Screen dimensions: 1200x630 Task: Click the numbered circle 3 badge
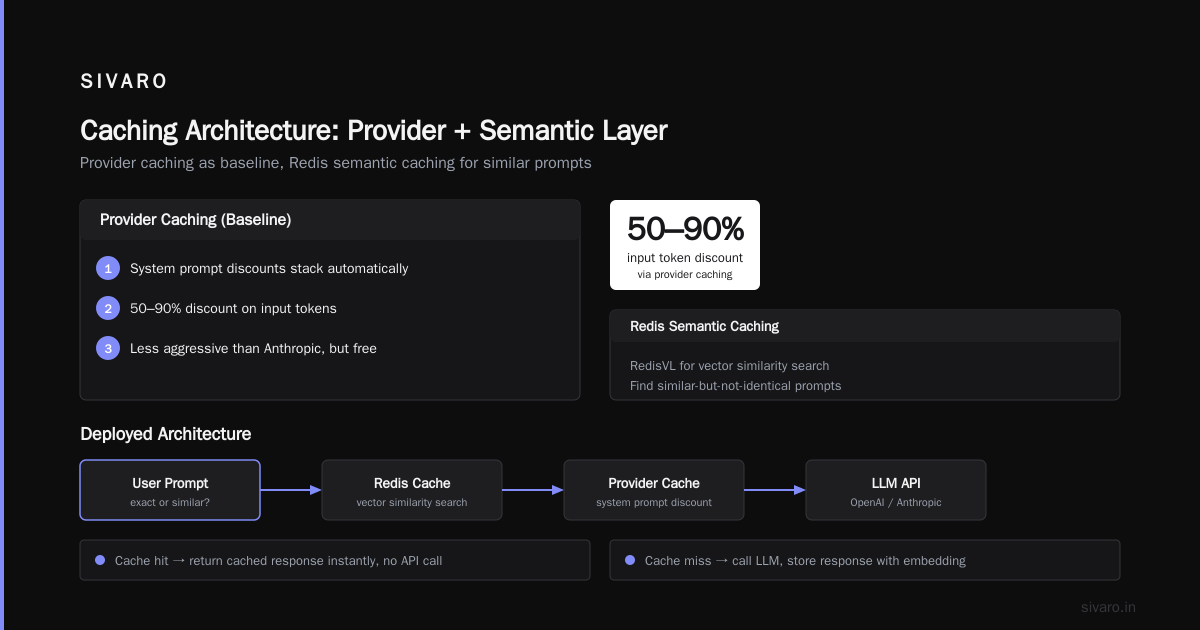click(x=108, y=348)
